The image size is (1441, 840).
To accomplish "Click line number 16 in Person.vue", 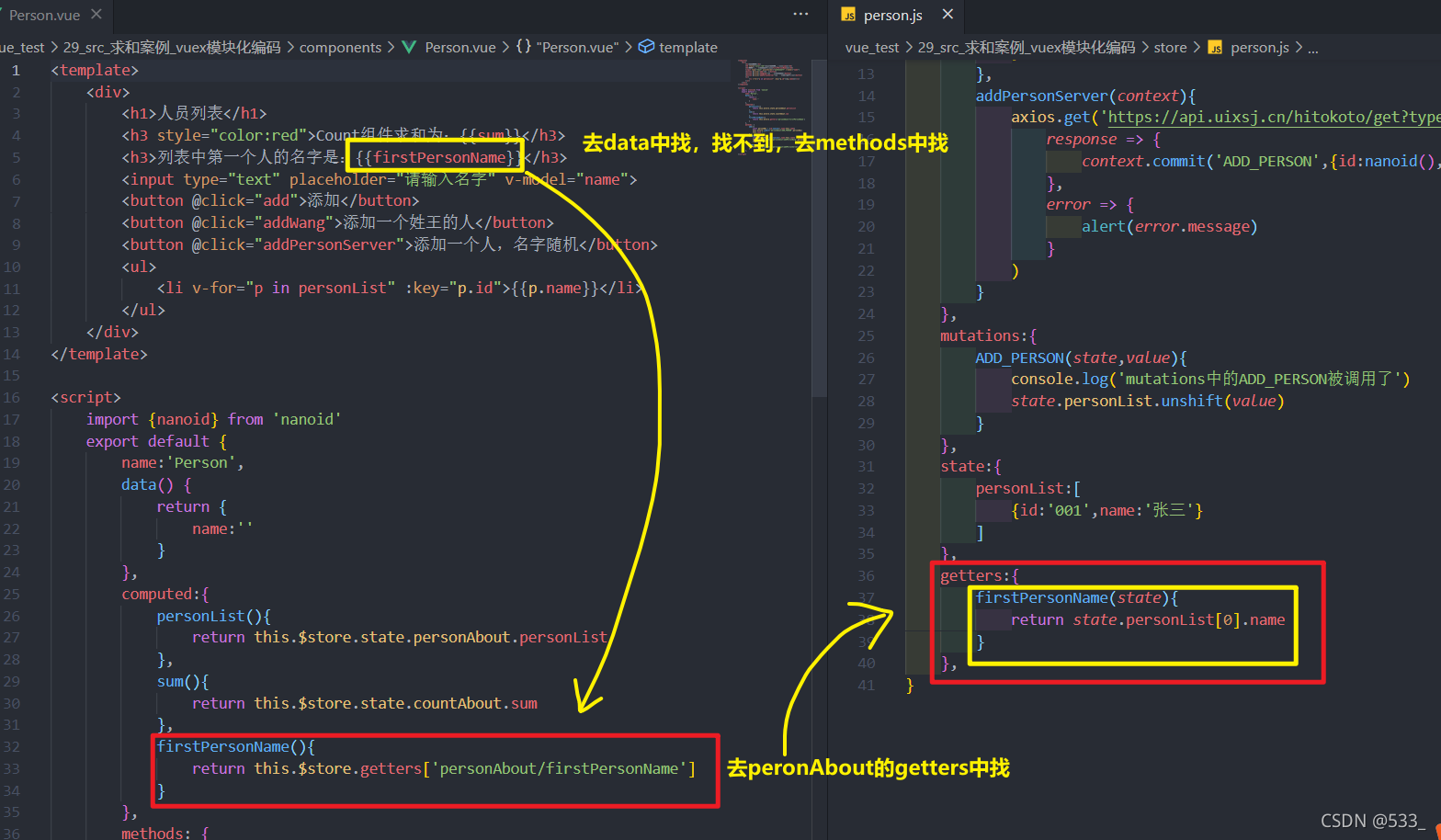I will [11, 397].
